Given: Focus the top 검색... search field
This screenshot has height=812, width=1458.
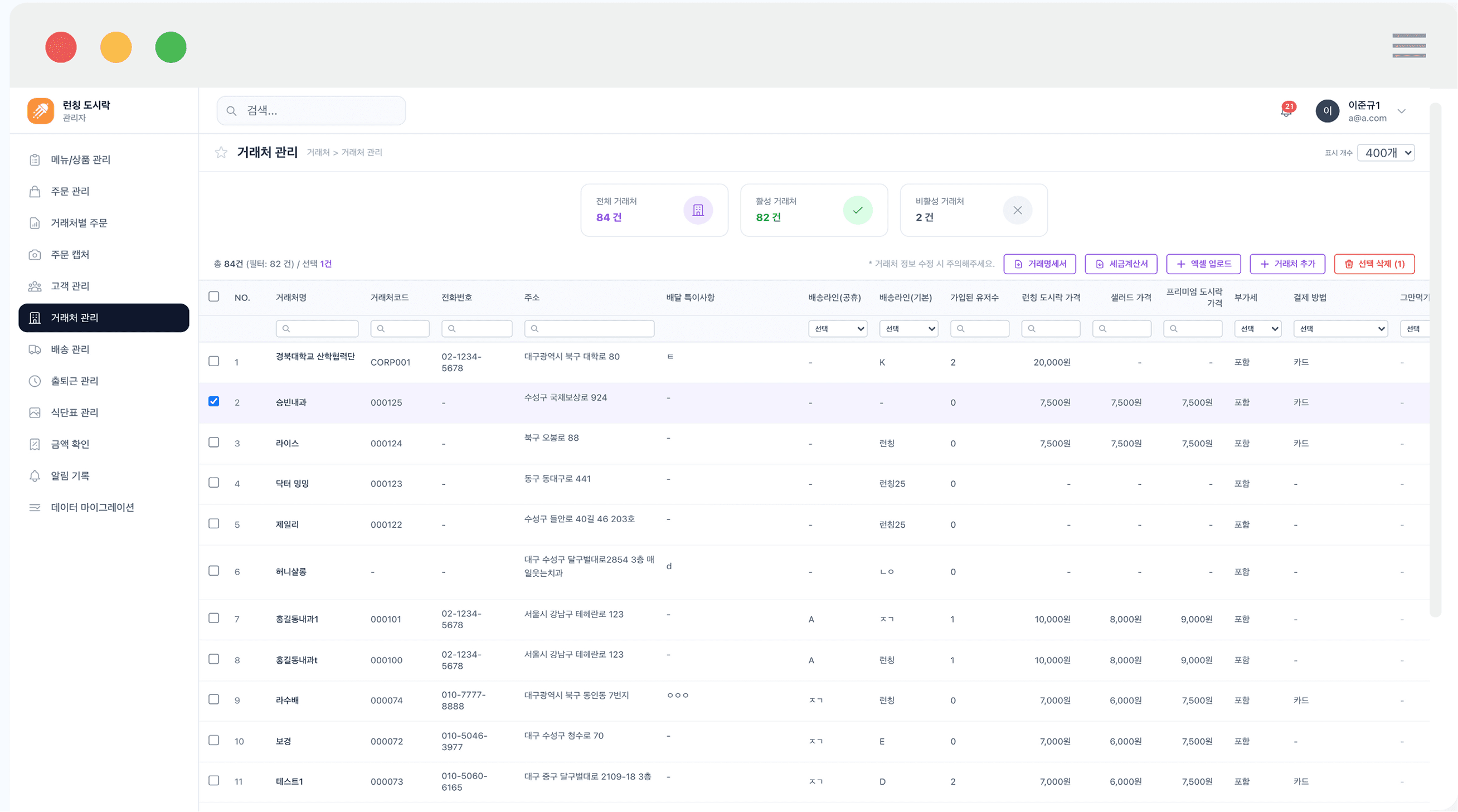Looking at the screenshot, I should (x=312, y=111).
